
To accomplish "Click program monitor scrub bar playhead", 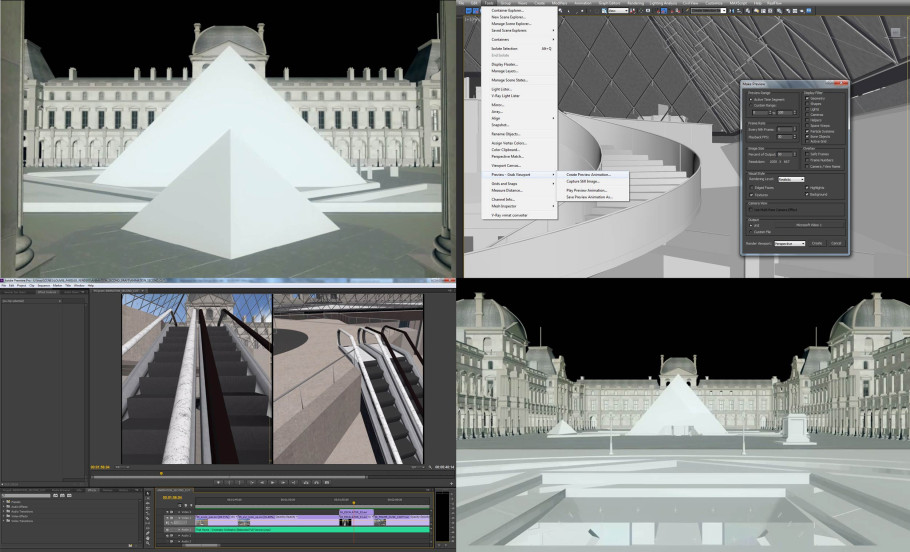I will pyautogui.click(x=161, y=474).
